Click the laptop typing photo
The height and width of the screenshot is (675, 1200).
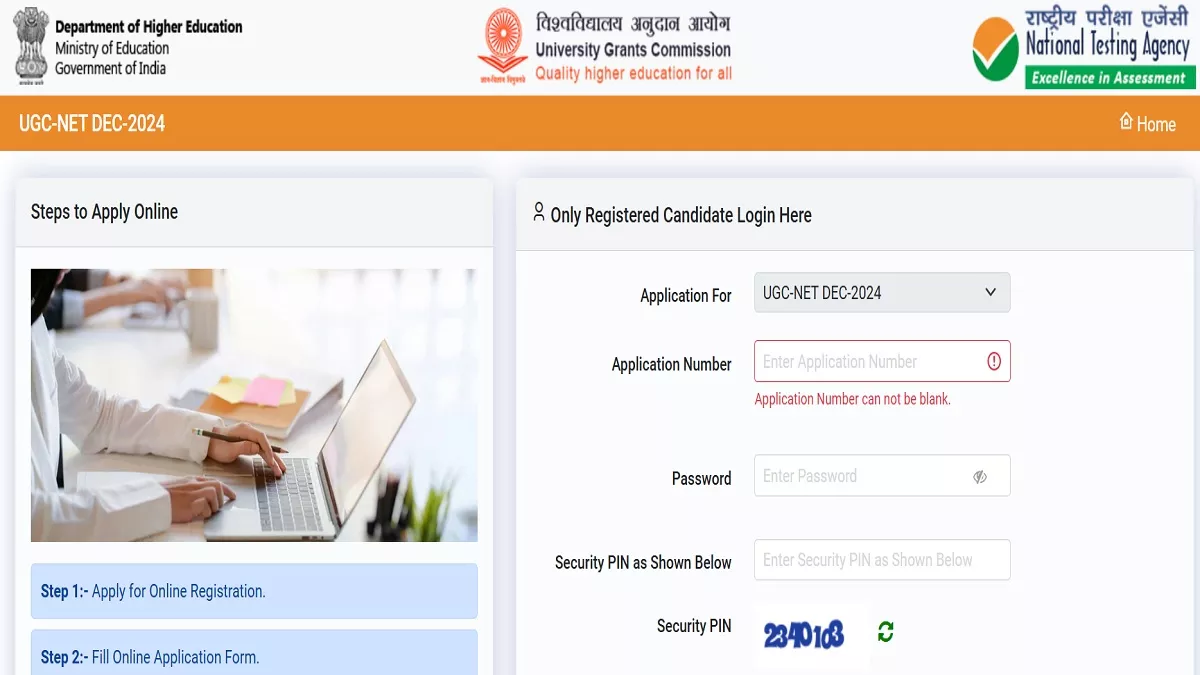pyautogui.click(x=254, y=405)
